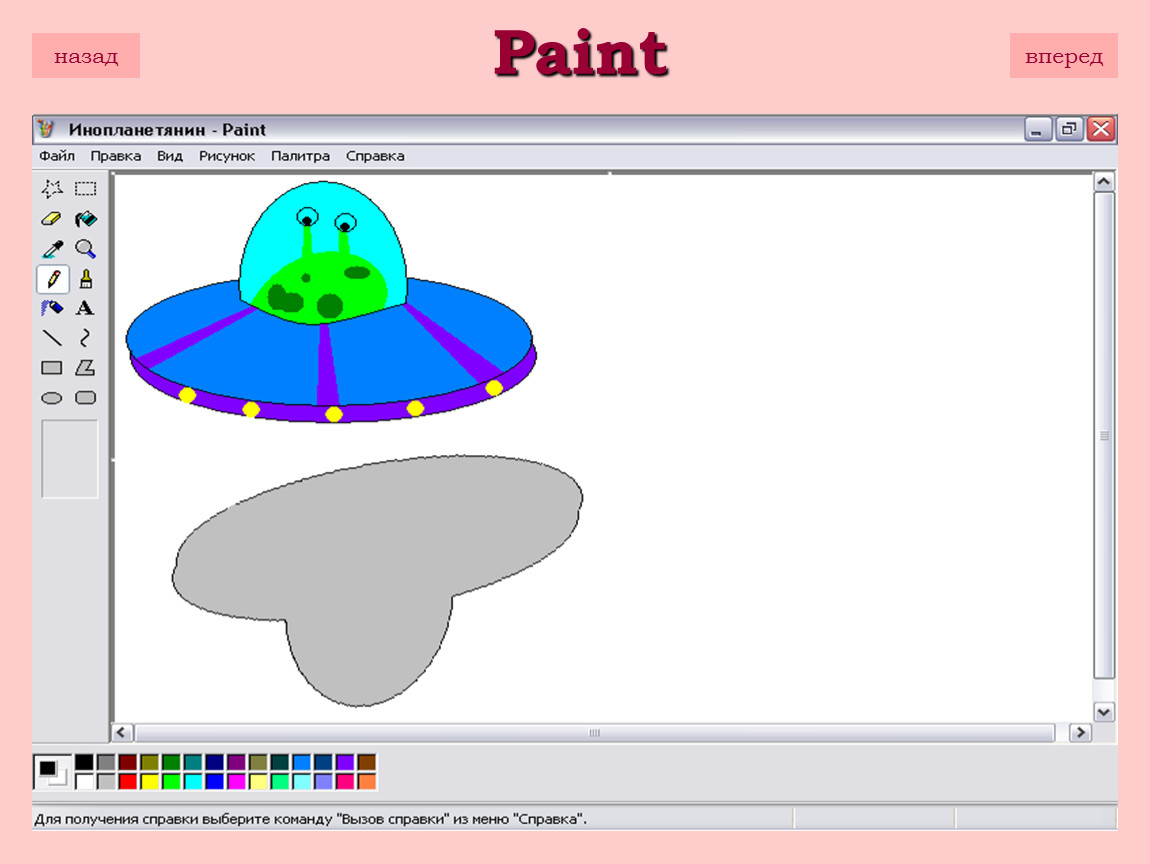Select the cyan color swatch

pos(193,781)
